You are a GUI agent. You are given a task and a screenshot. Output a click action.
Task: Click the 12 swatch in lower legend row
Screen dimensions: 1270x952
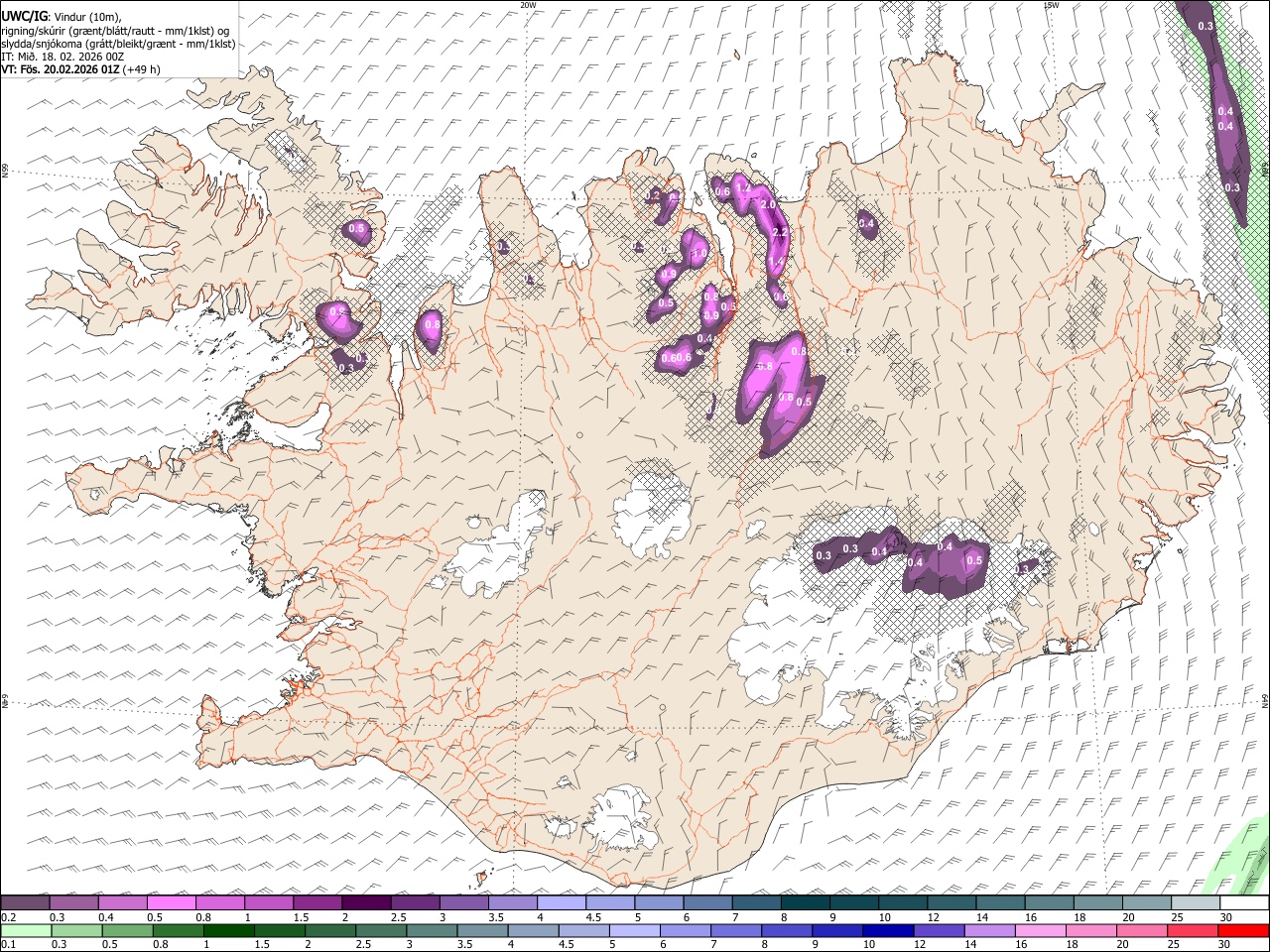tap(939, 930)
